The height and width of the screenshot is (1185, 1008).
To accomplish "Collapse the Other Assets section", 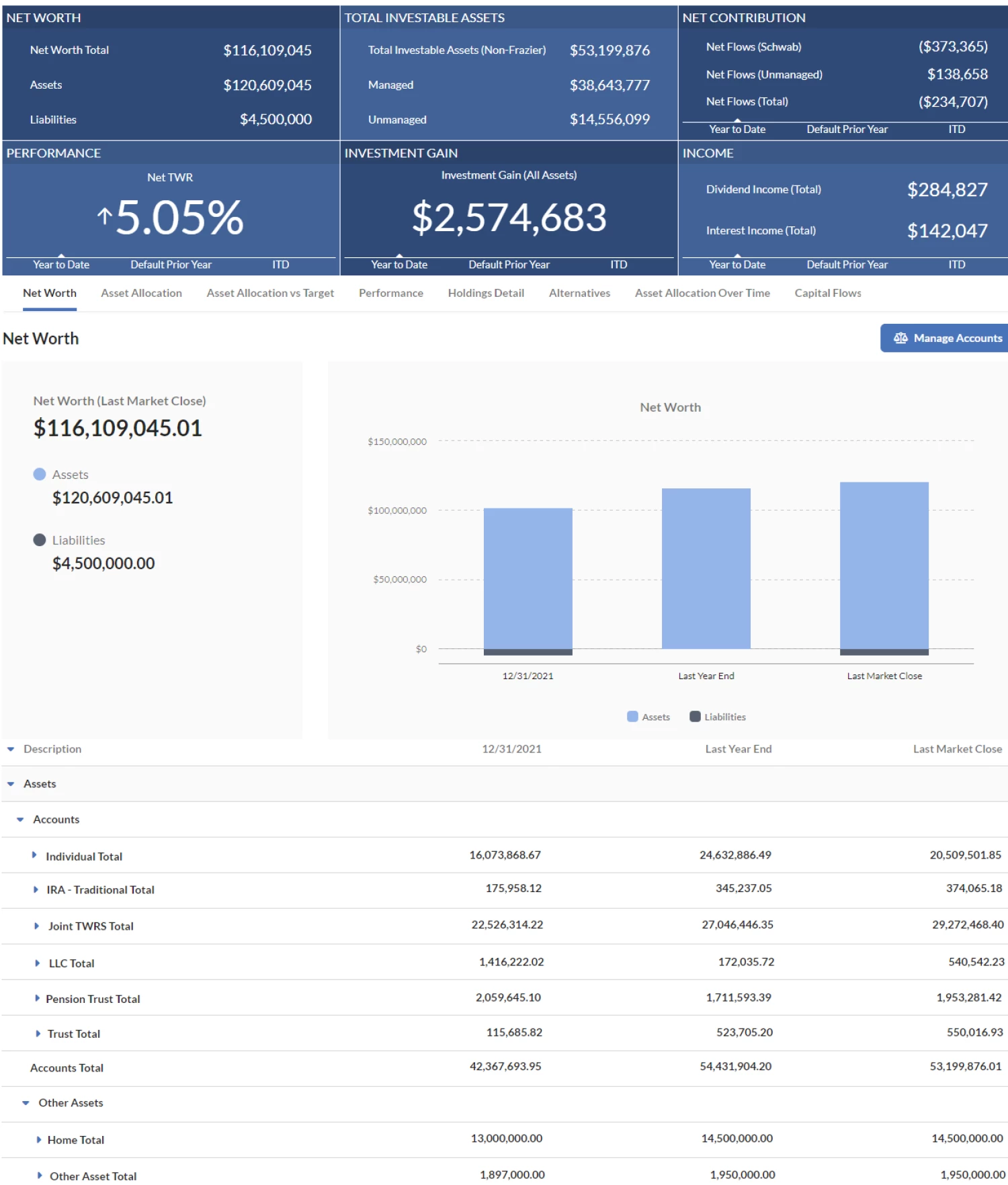I will pos(26,1103).
